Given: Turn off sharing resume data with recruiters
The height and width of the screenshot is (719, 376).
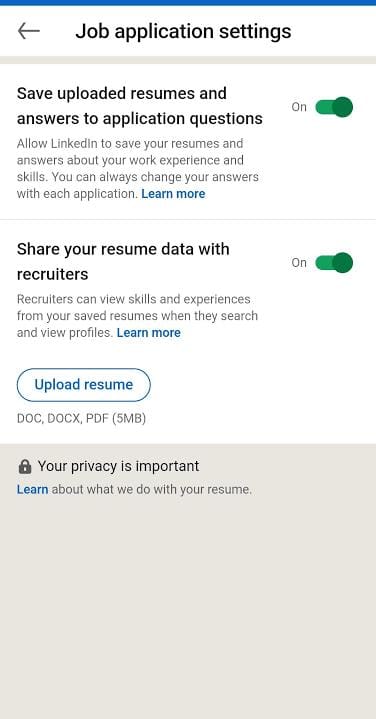Looking at the screenshot, I should tap(334, 263).
